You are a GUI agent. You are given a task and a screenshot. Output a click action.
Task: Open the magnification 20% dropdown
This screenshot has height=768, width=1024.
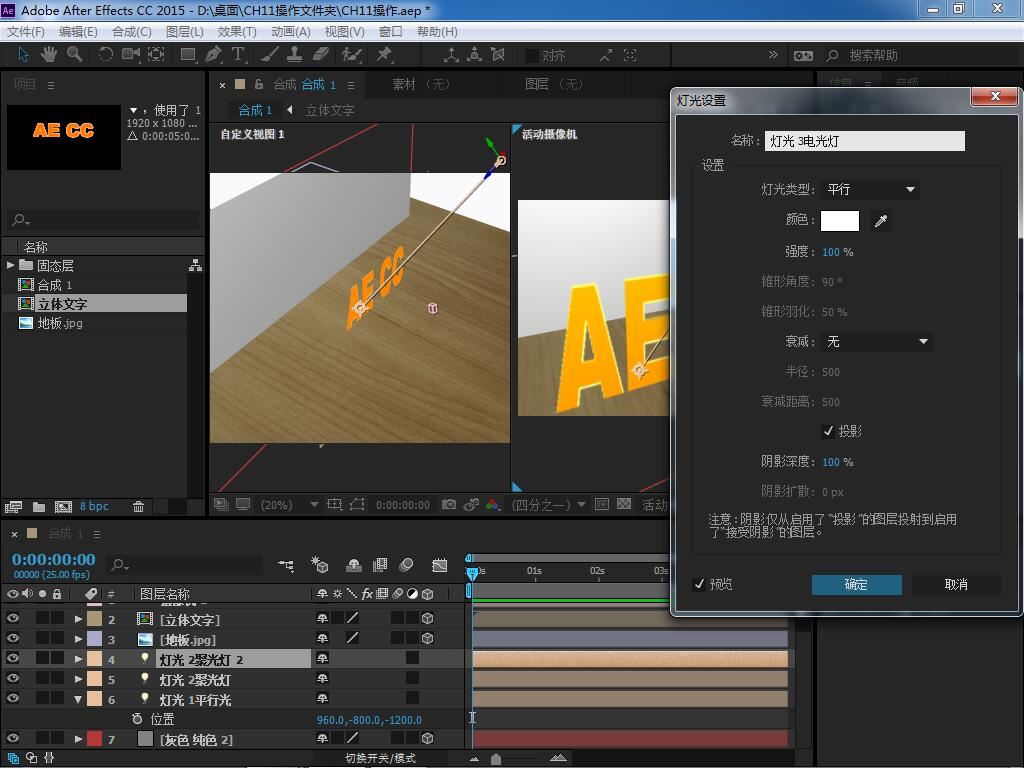[x=289, y=505]
